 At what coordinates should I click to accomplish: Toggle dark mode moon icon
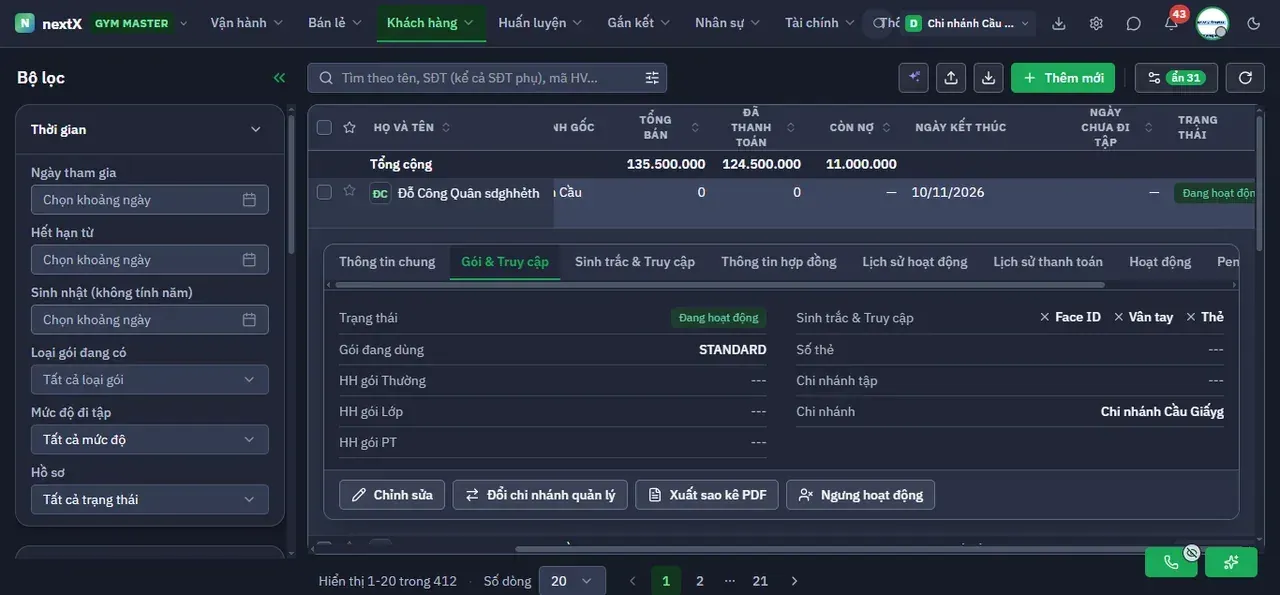click(1254, 23)
